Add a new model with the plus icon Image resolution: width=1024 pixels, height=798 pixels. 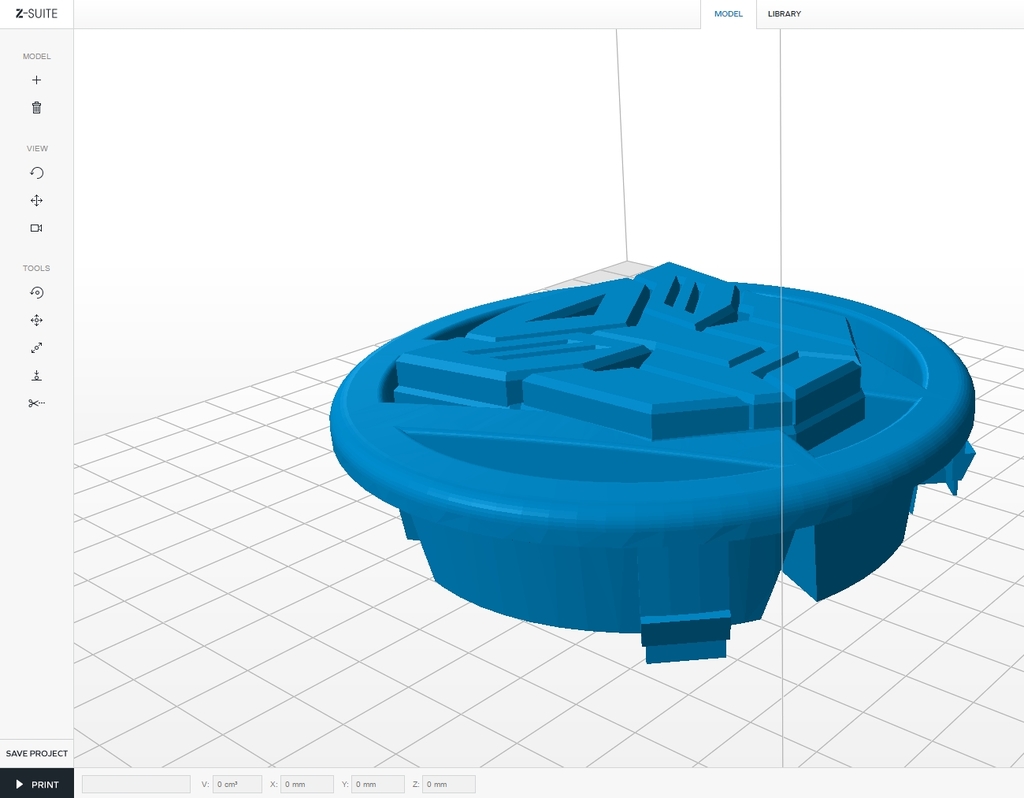click(x=36, y=80)
